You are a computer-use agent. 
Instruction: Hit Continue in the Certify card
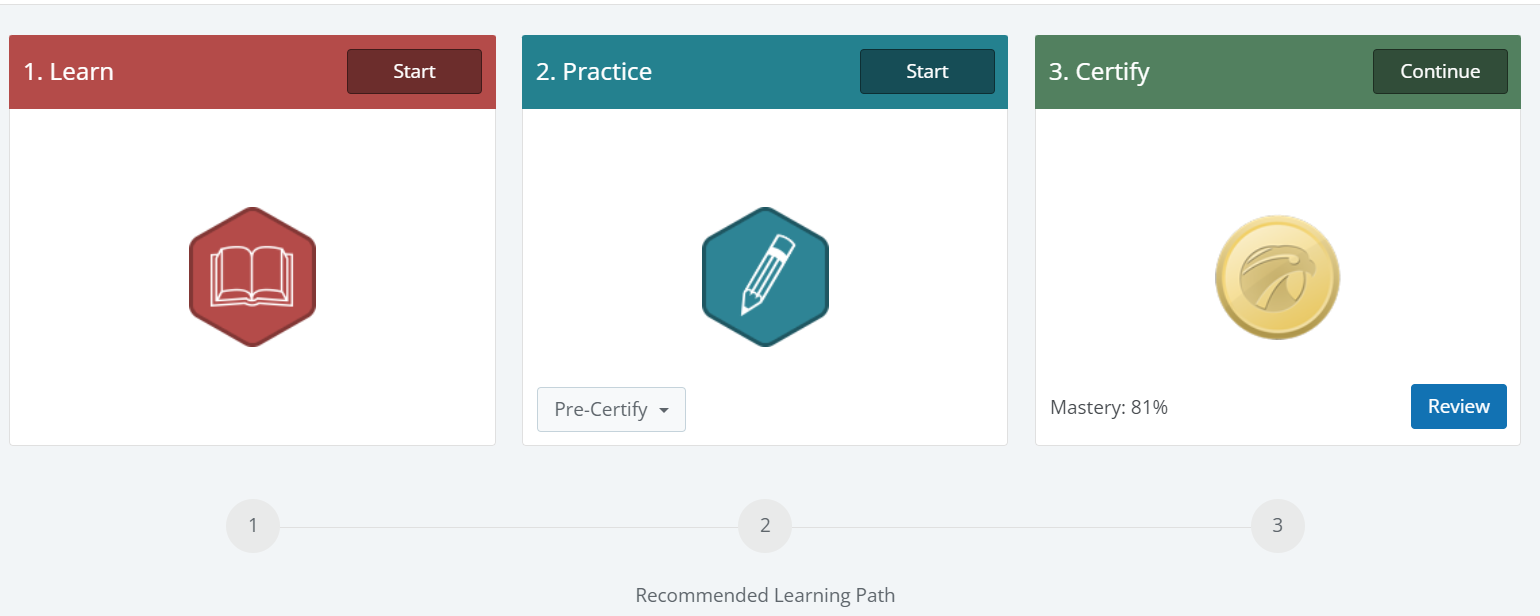coord(1440,72)
